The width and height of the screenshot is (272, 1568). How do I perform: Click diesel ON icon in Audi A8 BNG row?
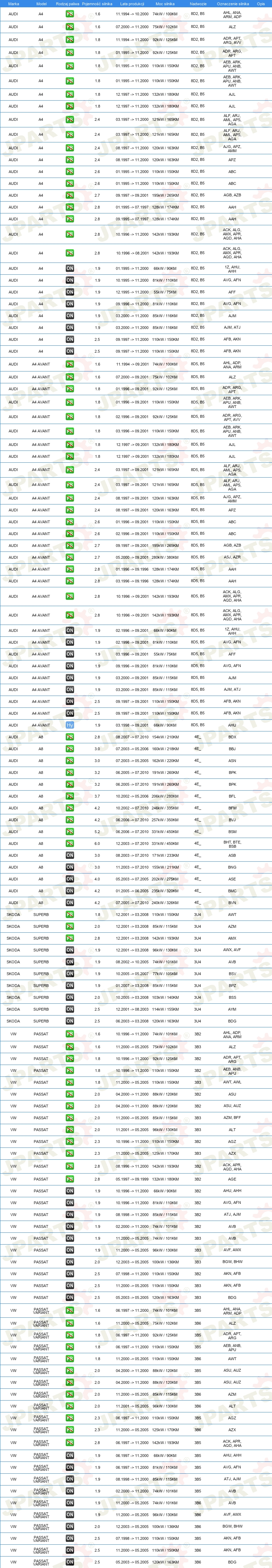coord(70,868)
